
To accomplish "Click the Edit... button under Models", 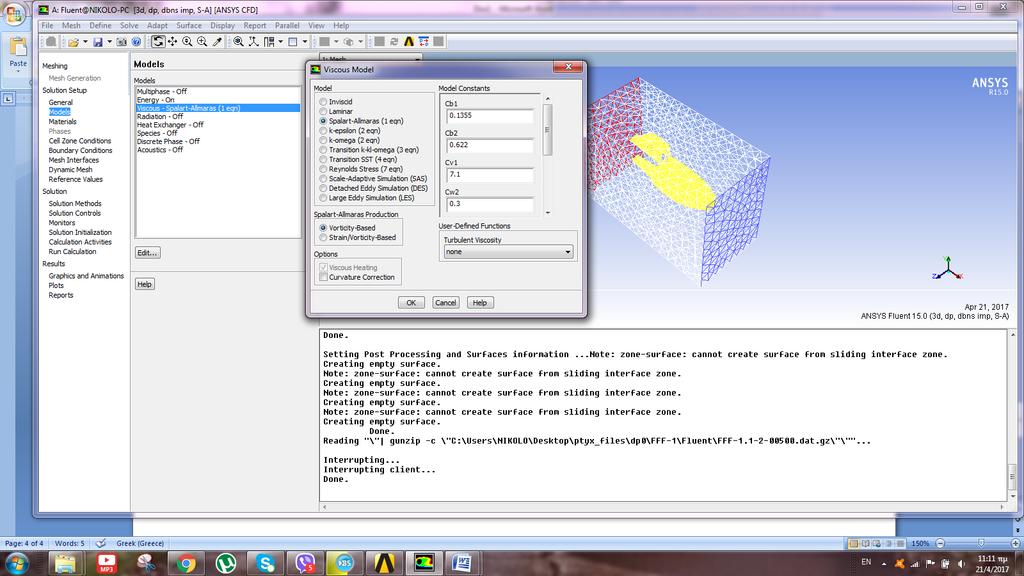I will pos(147,253).
